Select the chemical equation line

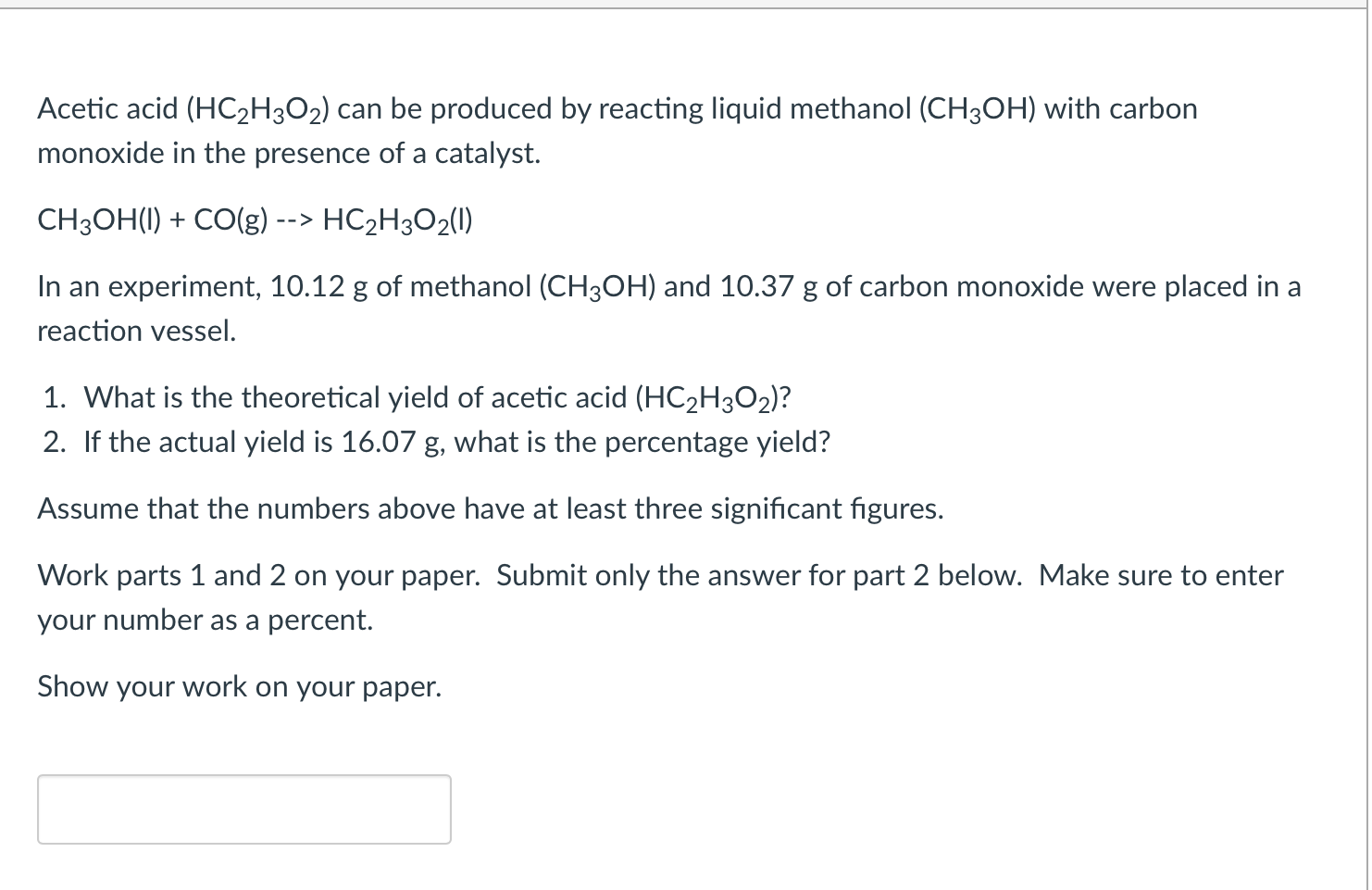point(254,220)
